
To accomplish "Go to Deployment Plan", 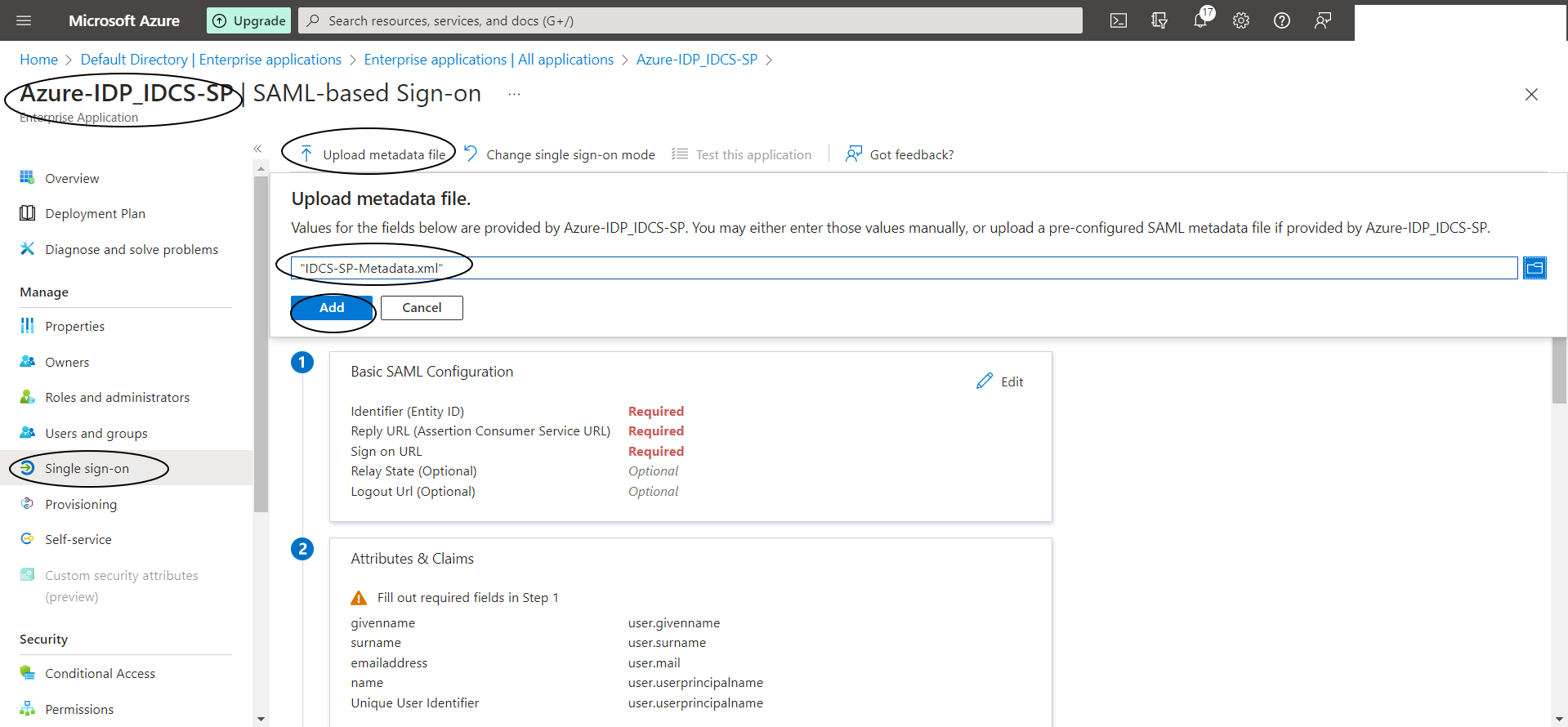I will click(x=95, y=214).
